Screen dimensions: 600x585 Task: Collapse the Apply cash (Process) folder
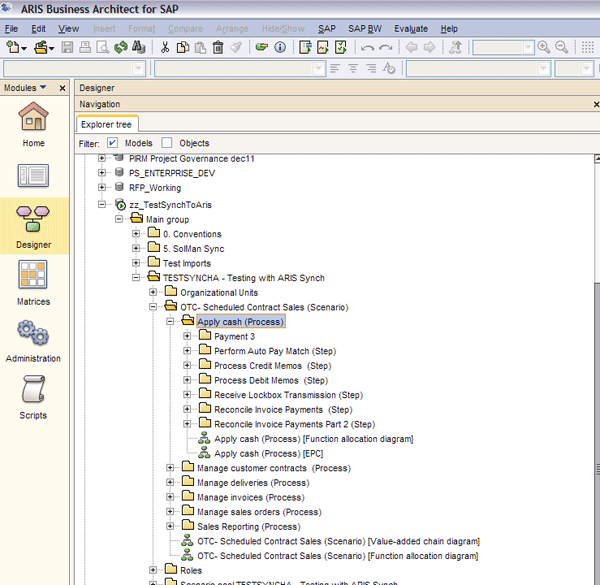point(170,322)
